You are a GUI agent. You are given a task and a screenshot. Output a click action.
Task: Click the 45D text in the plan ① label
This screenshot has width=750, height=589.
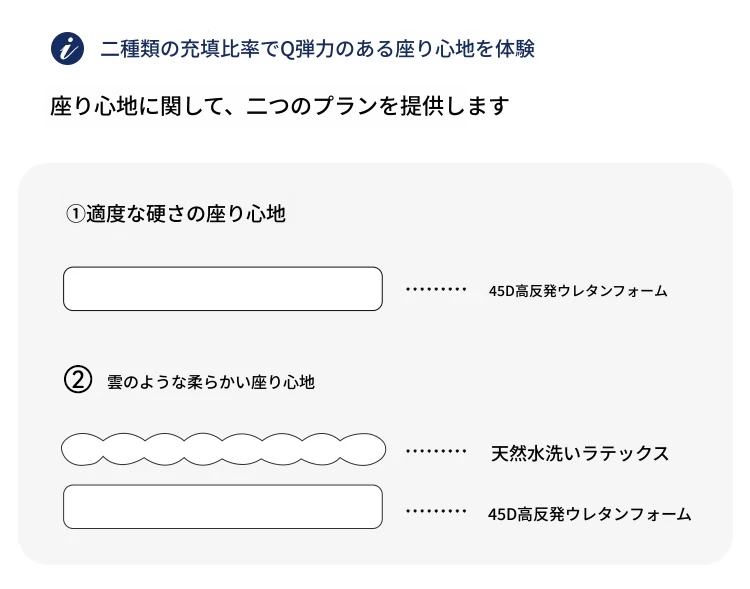click(x=502, y=291)
